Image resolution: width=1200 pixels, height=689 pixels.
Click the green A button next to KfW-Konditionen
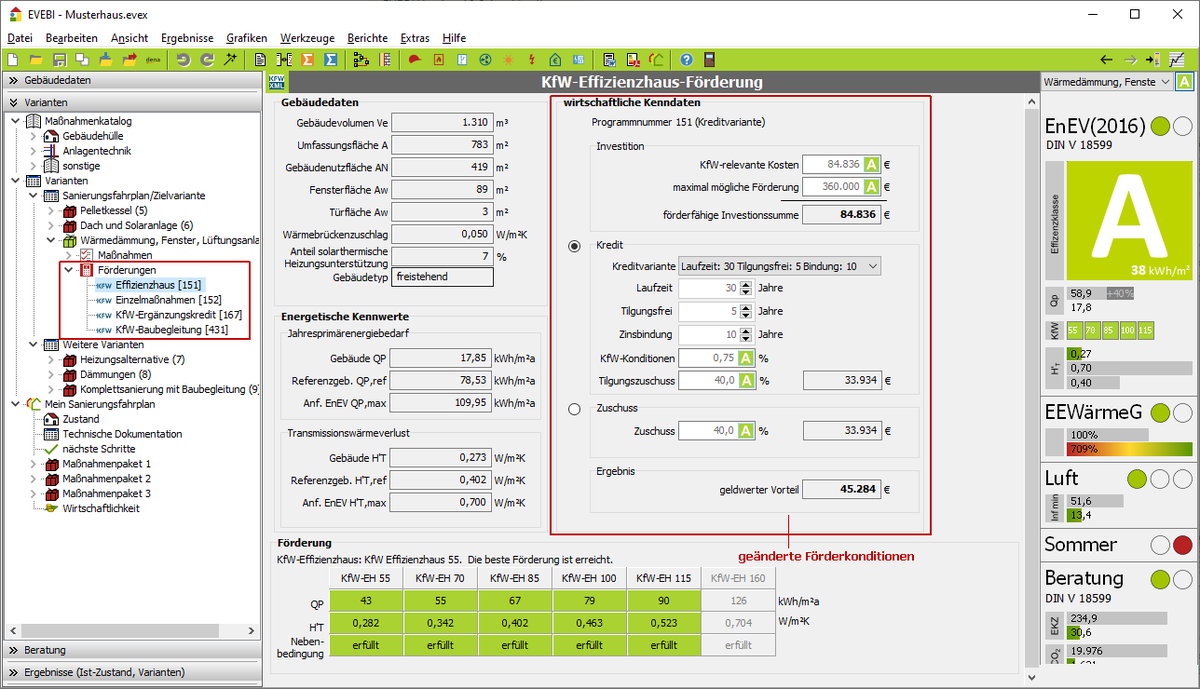pos(746,358)
